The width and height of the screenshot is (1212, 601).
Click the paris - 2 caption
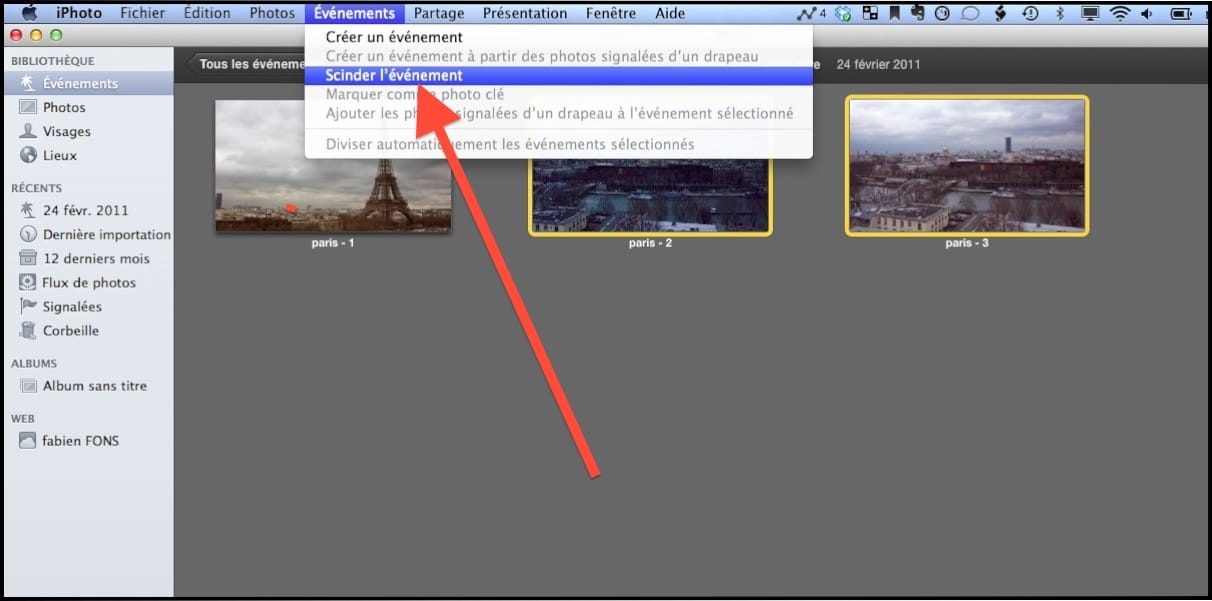coord(650,243)
